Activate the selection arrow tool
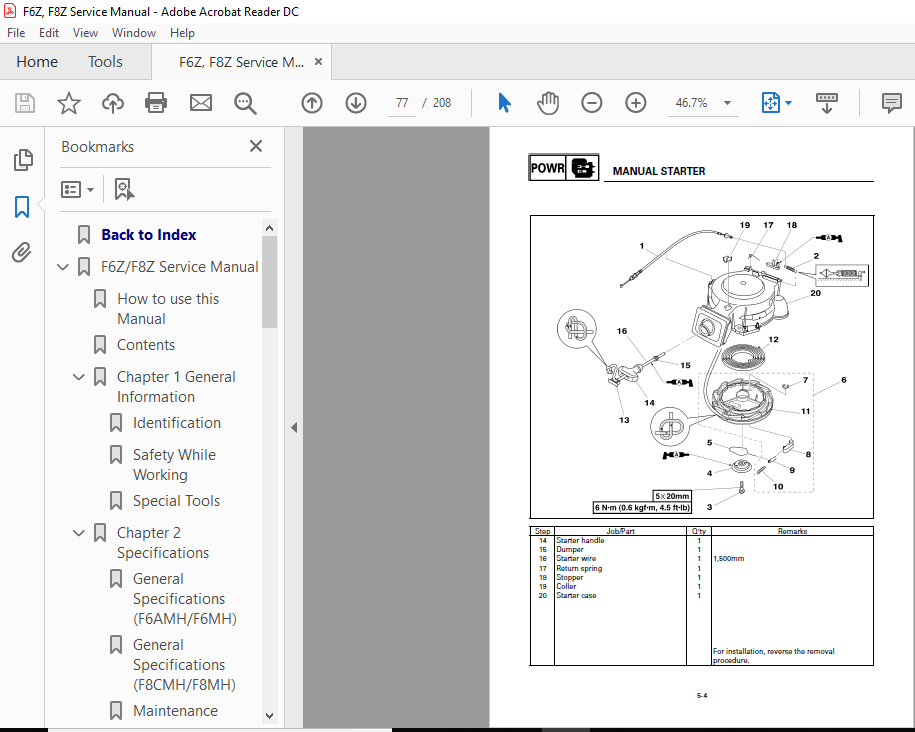Viewport: 915px width, 732px height. pyautogui.click(x=505, y=103)
